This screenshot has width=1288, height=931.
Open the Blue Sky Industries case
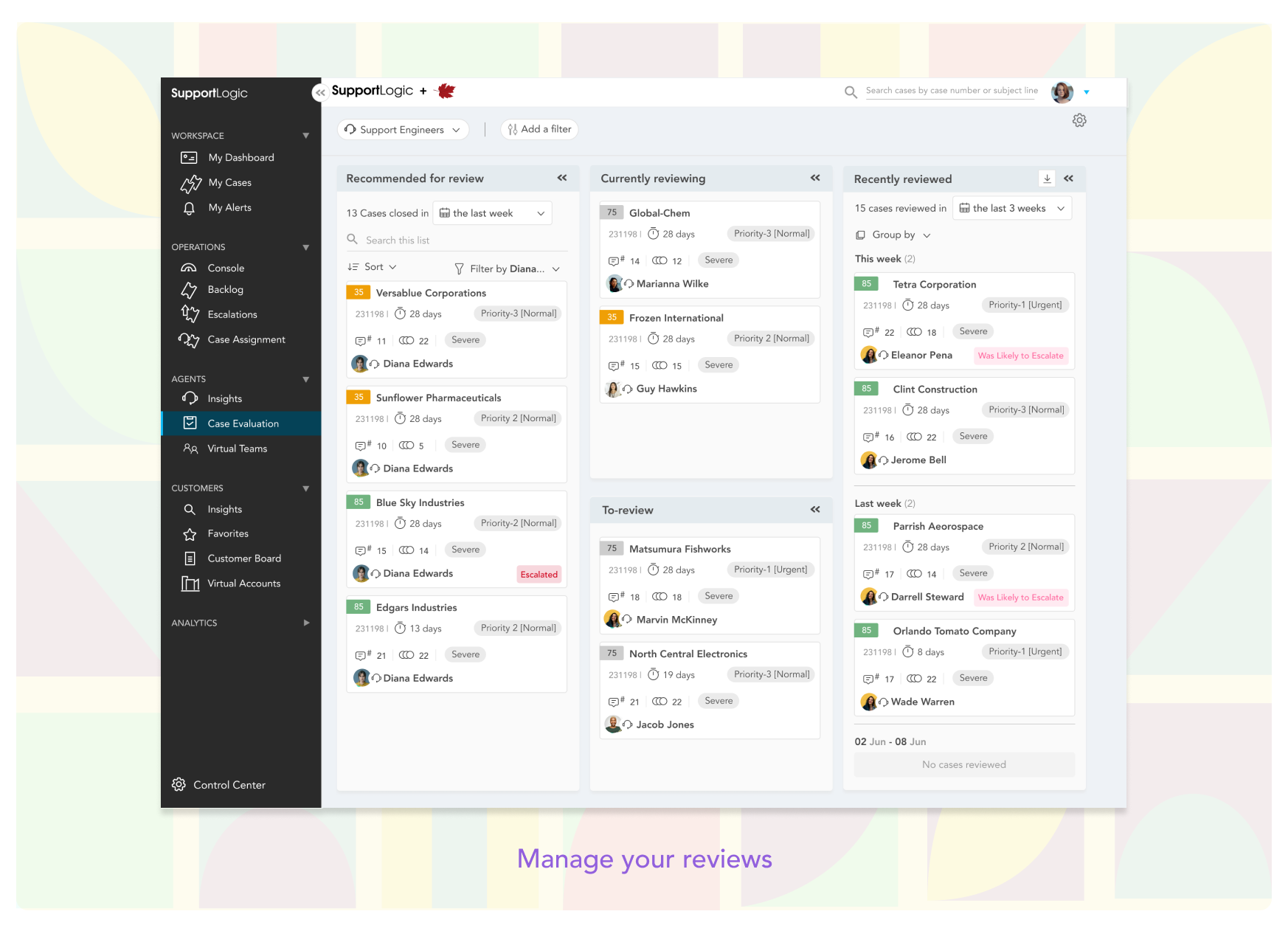point(456,539)
